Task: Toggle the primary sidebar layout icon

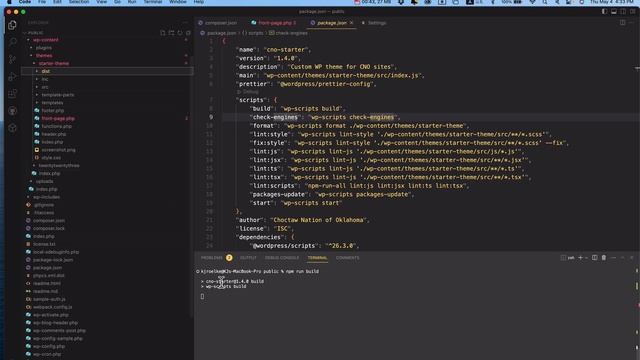Action: pyautogui.click(x=604, y=11)
